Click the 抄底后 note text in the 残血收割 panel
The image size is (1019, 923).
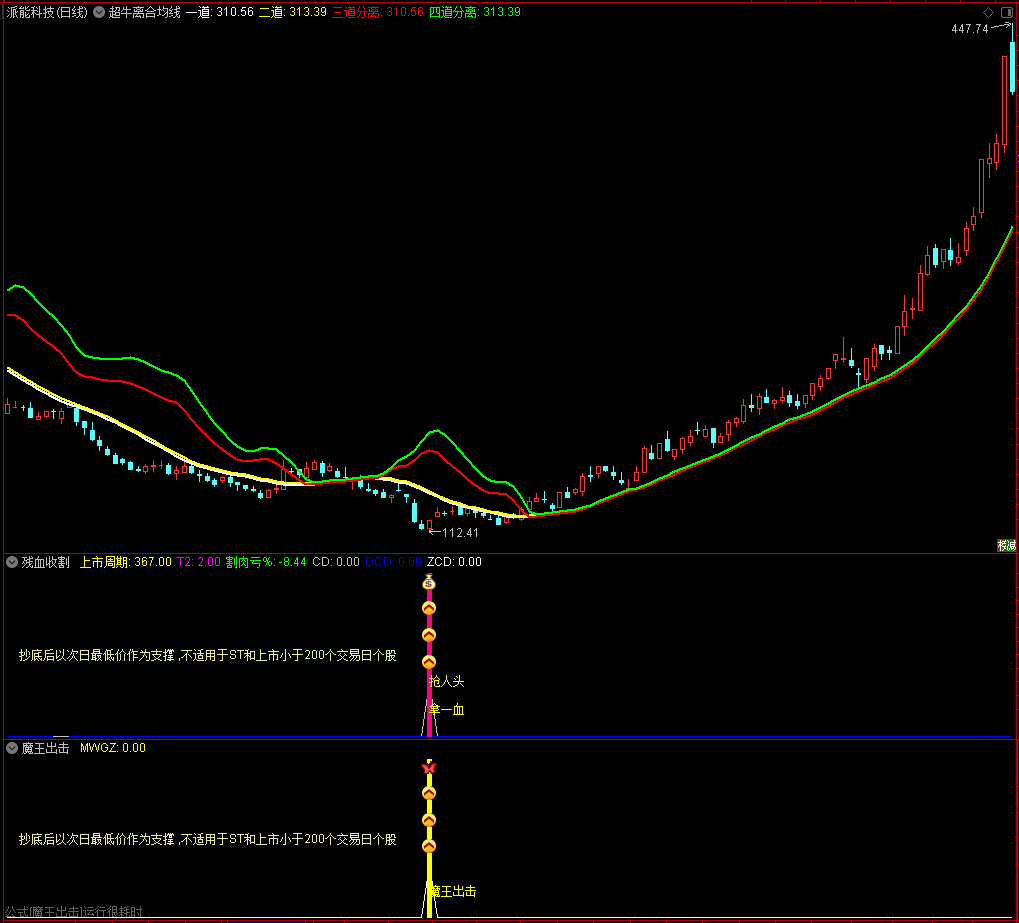click(207, 655)
